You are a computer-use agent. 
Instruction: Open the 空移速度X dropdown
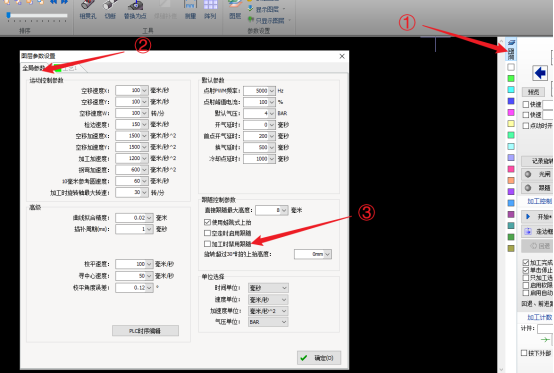[x=145, y=90]
